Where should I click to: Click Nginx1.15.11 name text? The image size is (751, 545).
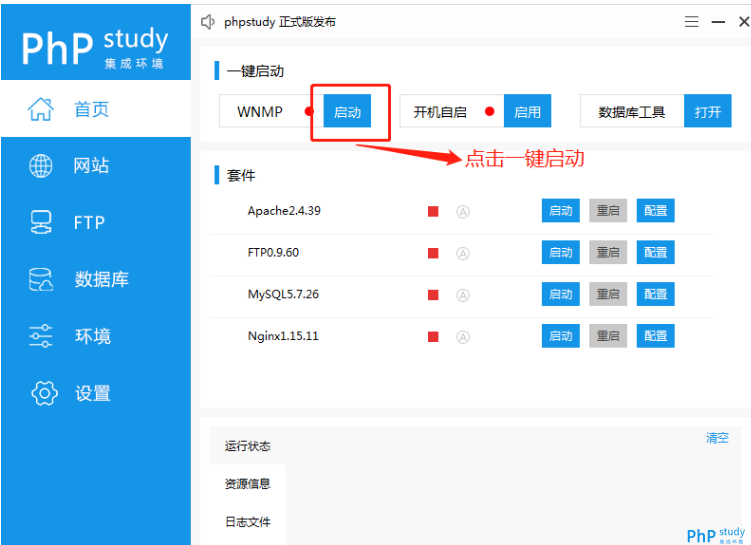283,336
